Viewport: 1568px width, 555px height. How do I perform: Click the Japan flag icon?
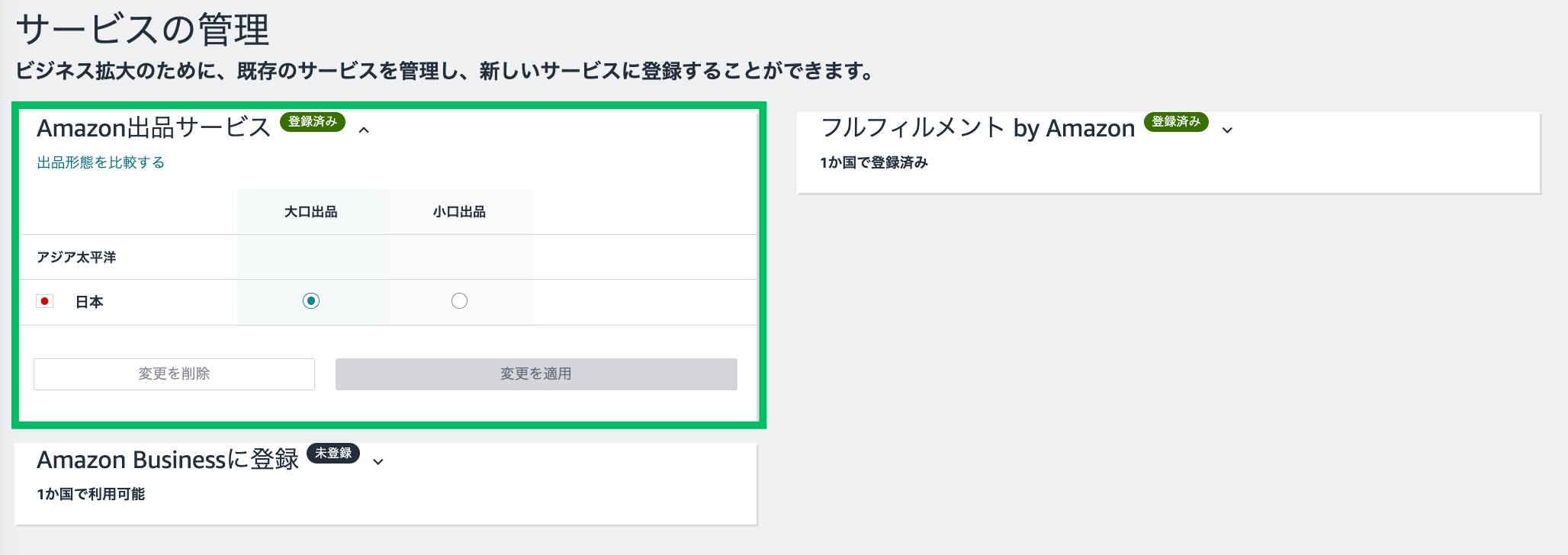pos(45,301)
